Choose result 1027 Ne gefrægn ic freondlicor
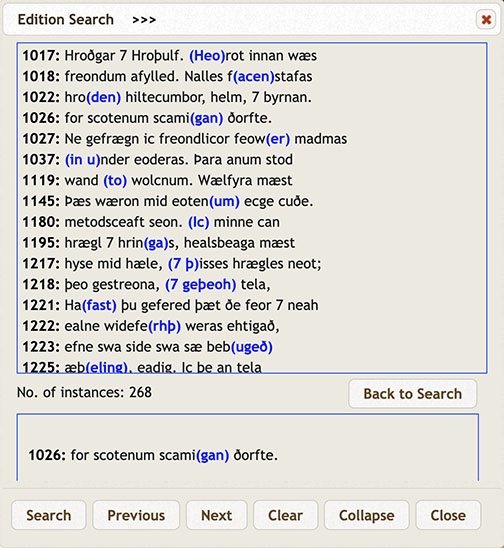 pos(185,139)
